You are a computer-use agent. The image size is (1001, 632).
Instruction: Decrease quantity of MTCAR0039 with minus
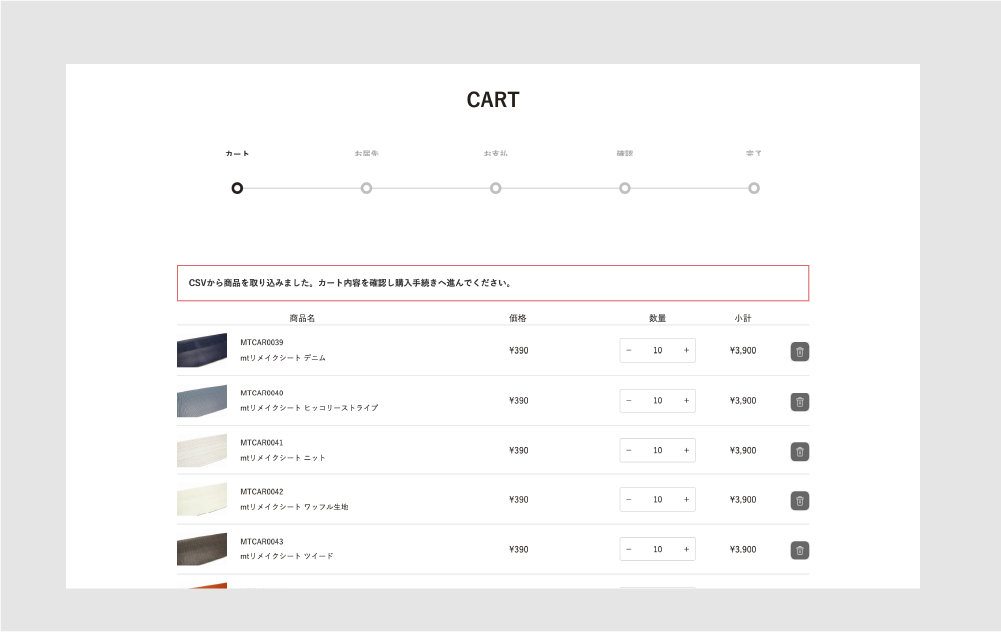[x=629, y=351]
